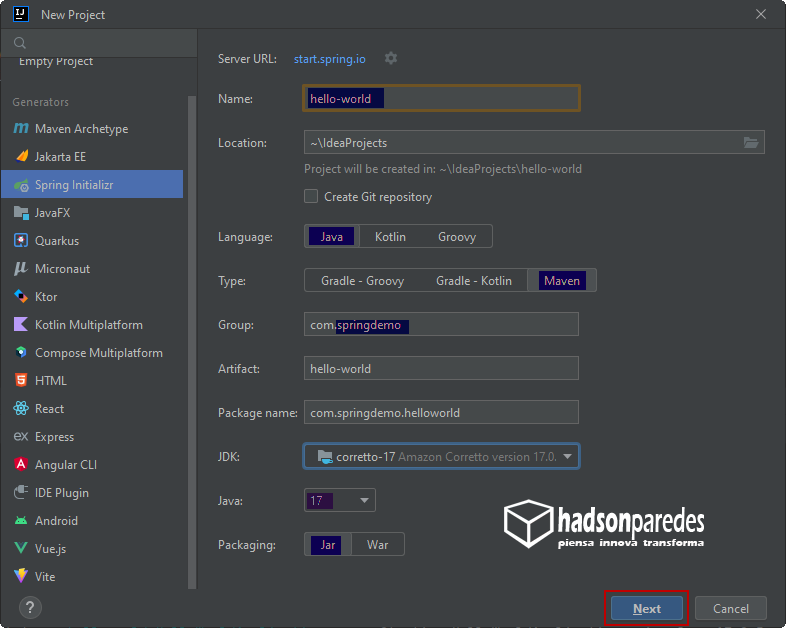The height and width of the screenshot is (628, 786).
Task: Choose Gradle - Kotlin build type
Action: click(474, 281)
